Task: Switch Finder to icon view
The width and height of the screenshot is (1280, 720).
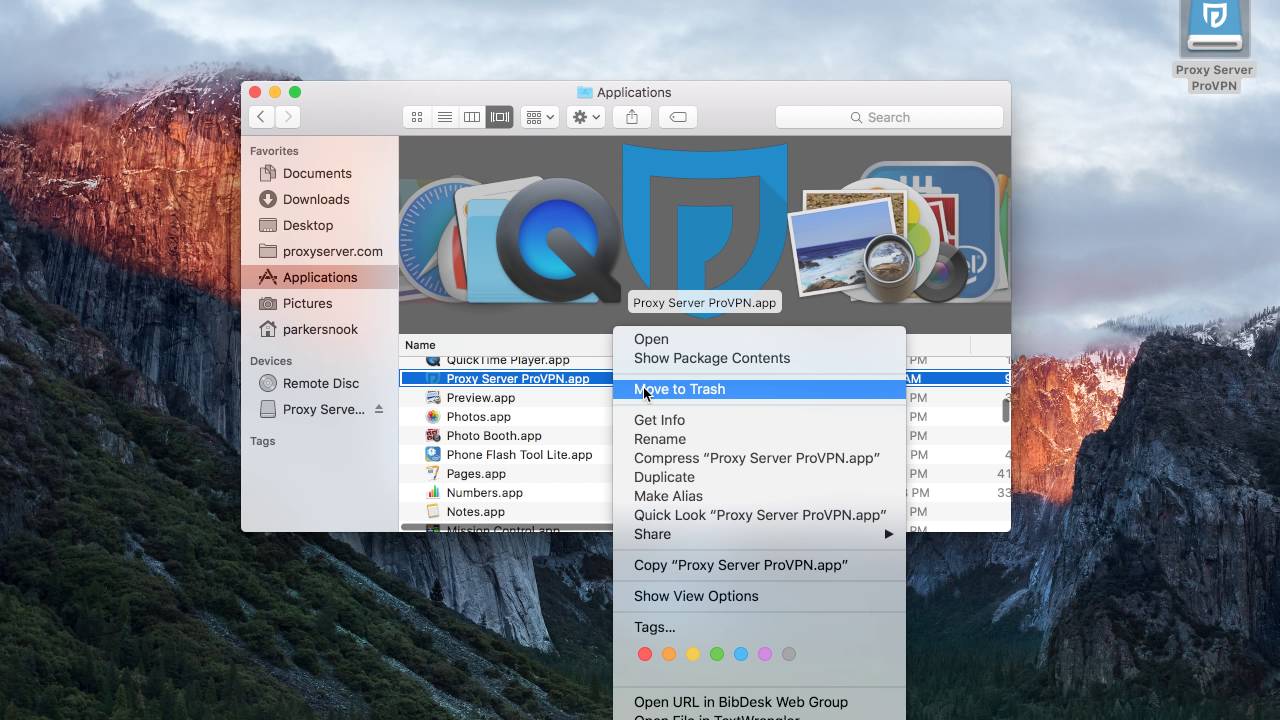Action: point(417,117)
